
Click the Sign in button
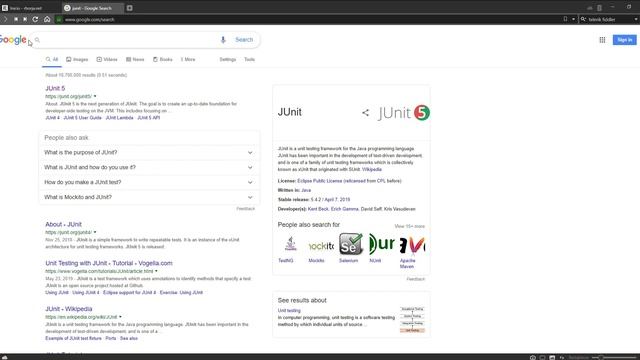(624, 40)
